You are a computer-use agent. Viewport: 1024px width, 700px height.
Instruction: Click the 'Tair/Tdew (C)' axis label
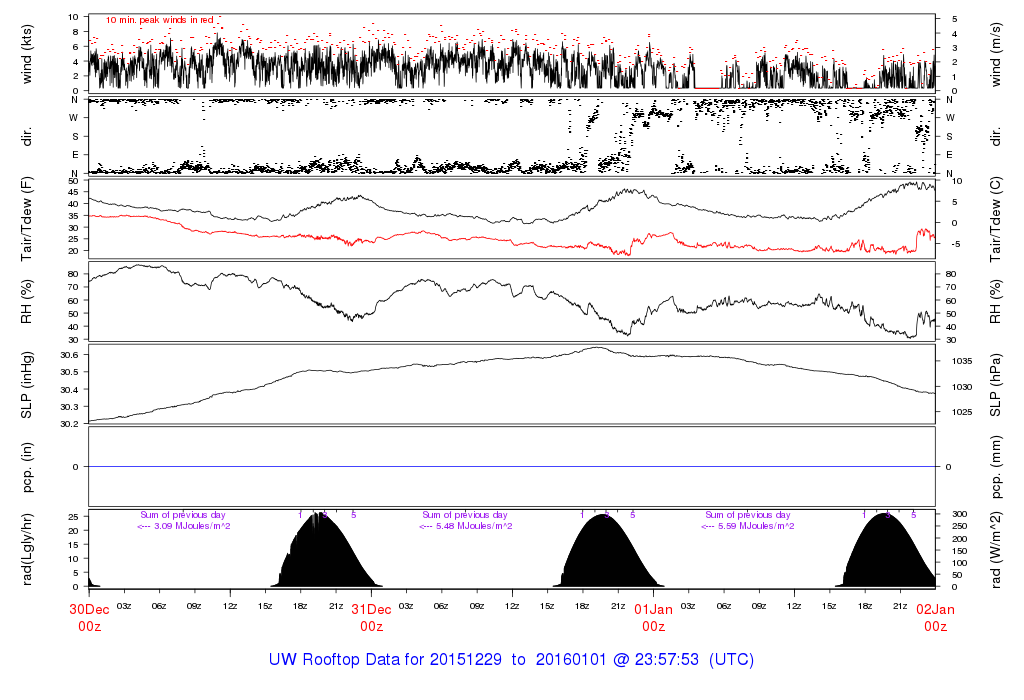point(995,220)
